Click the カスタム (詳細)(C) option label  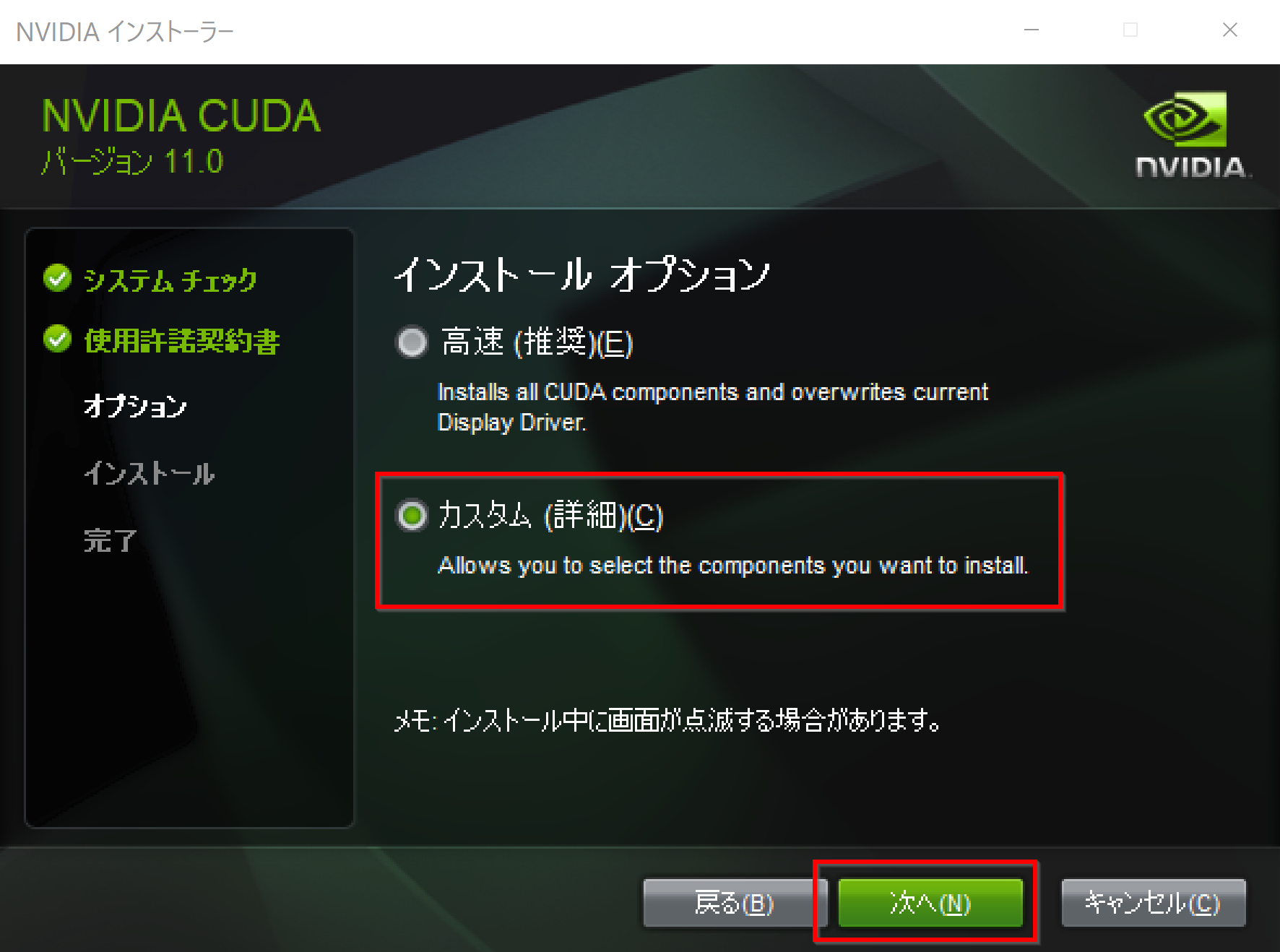(x=550, y=516)
